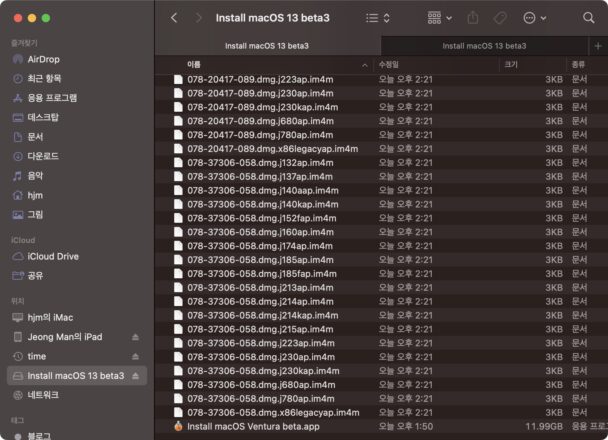Eject the Jeong Man iPad device
This screenshot has height=440, width=608.
pyautogui.click(x=136, y=336)
